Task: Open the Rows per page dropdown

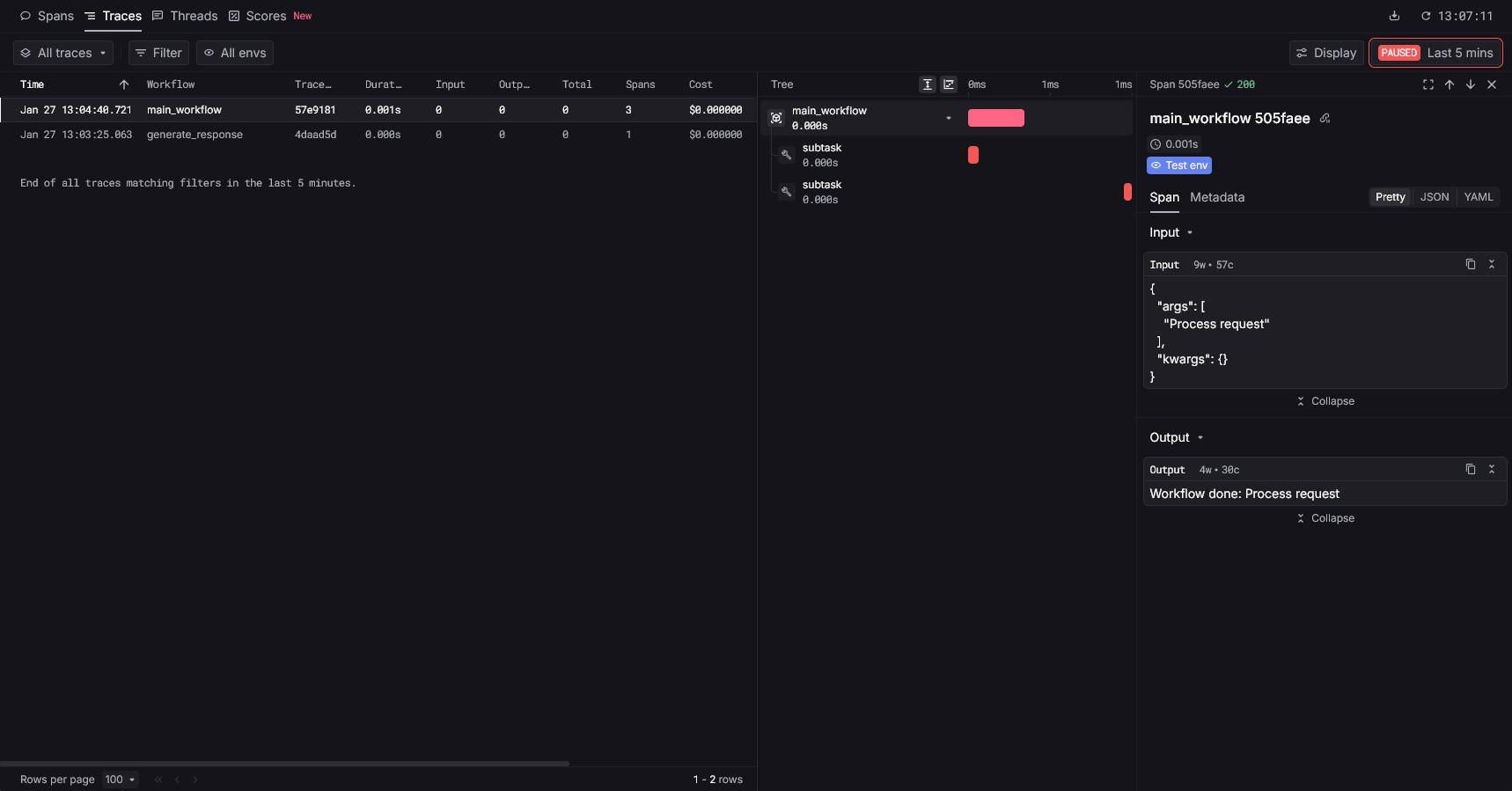Action: click(x=120, y=780)
